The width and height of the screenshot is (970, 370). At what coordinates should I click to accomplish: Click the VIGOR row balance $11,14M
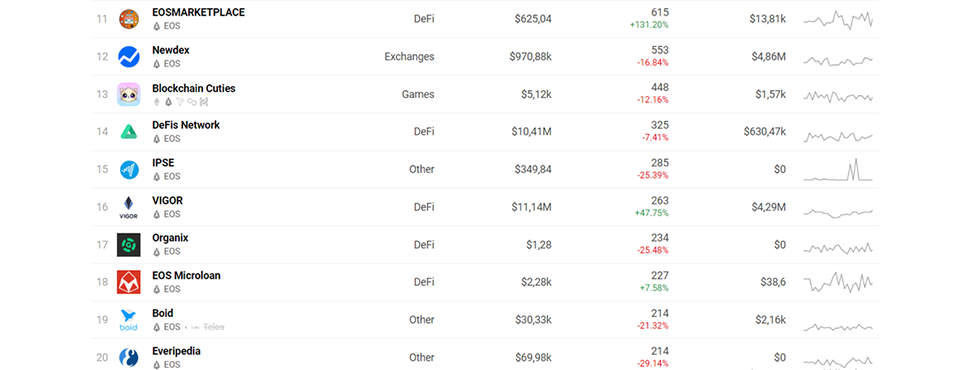(531, 207)
